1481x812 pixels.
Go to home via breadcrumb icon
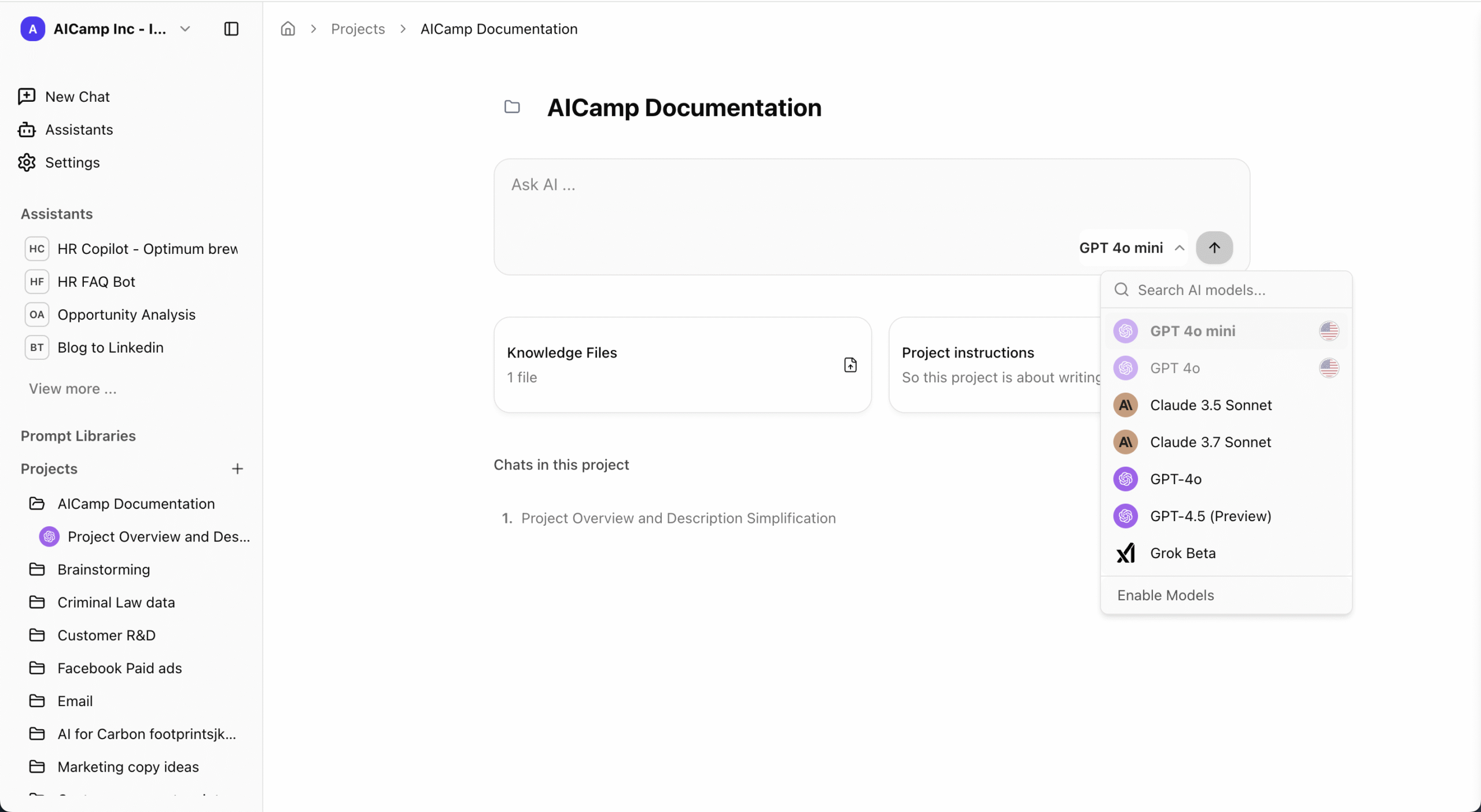tap(288, 28)
